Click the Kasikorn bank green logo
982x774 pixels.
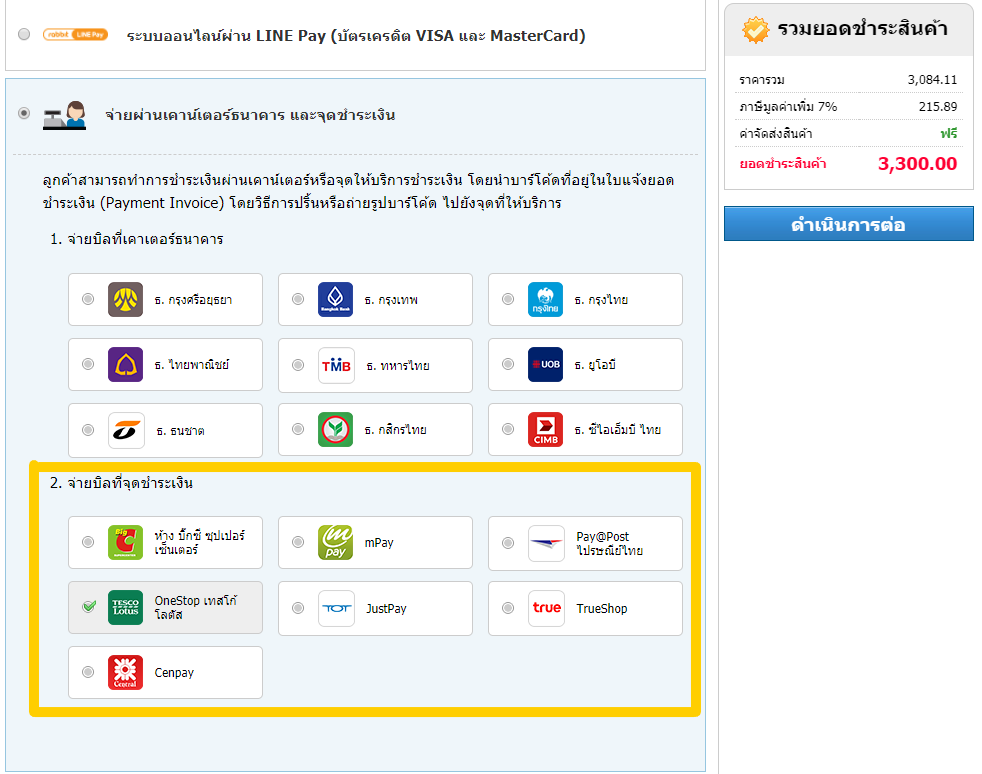(335, 430)
